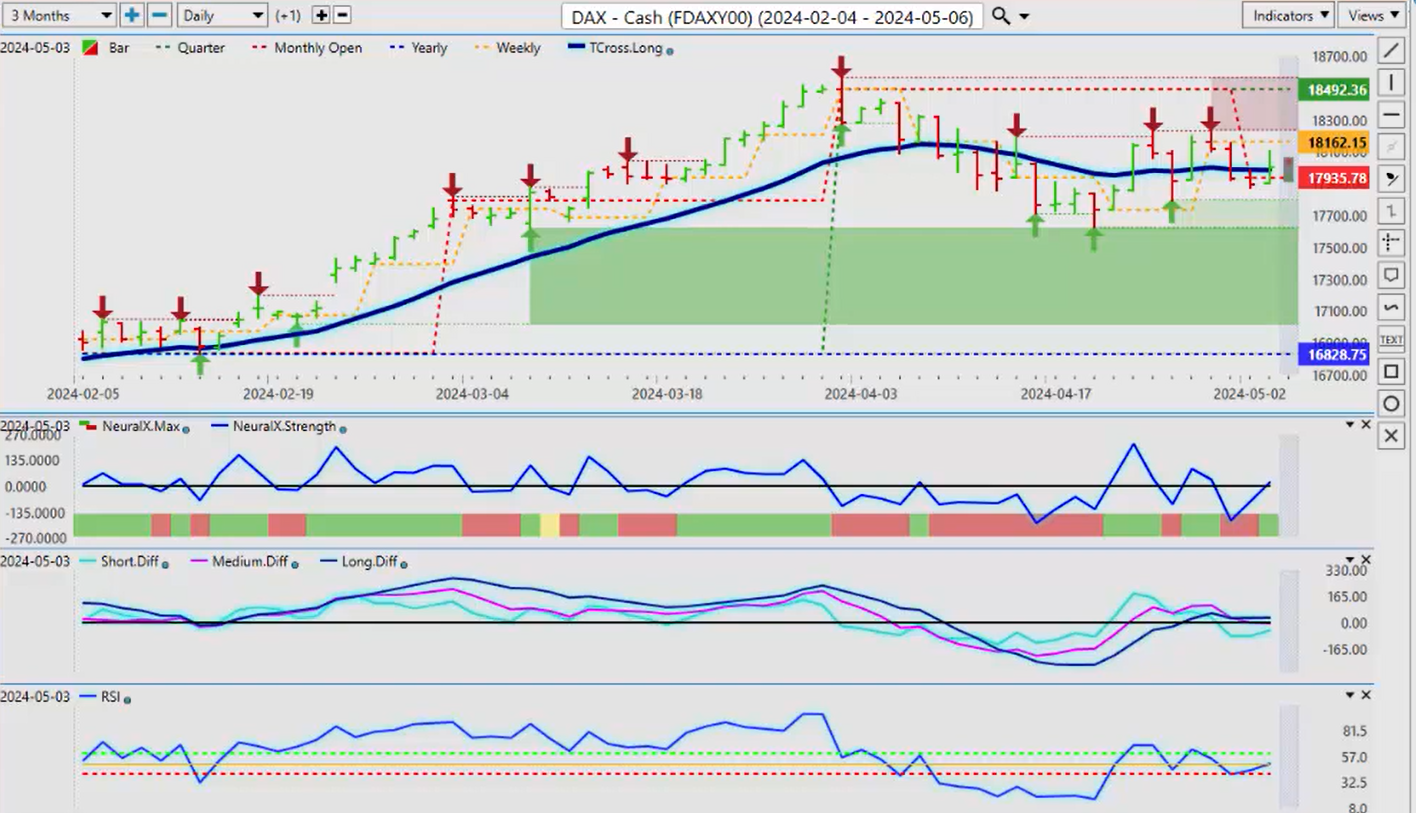Toggle the Quarter legend line
The height and width of the screenshot is (813, 1416).
click(190, 47)
